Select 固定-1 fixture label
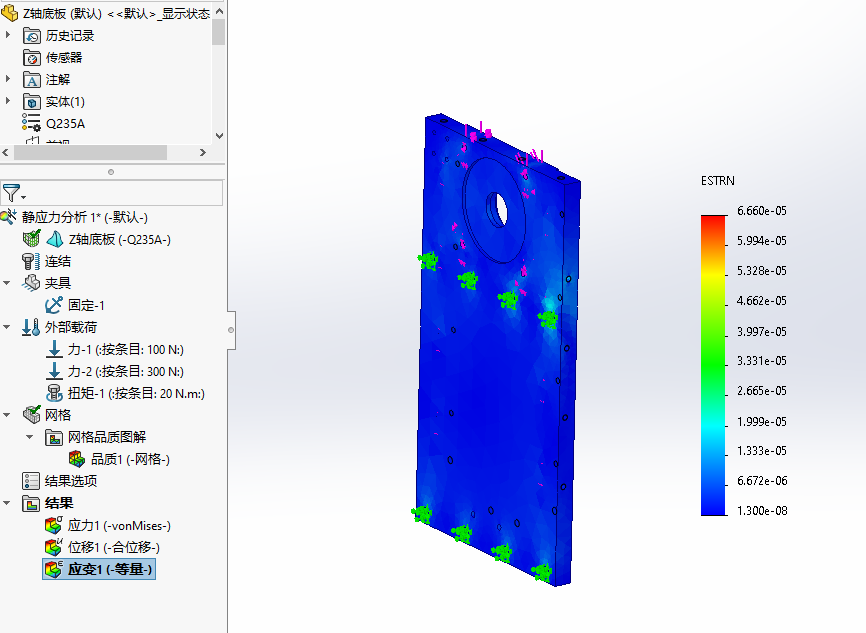The width and height of the screenshot is (866, 633). tap(86, 305)
